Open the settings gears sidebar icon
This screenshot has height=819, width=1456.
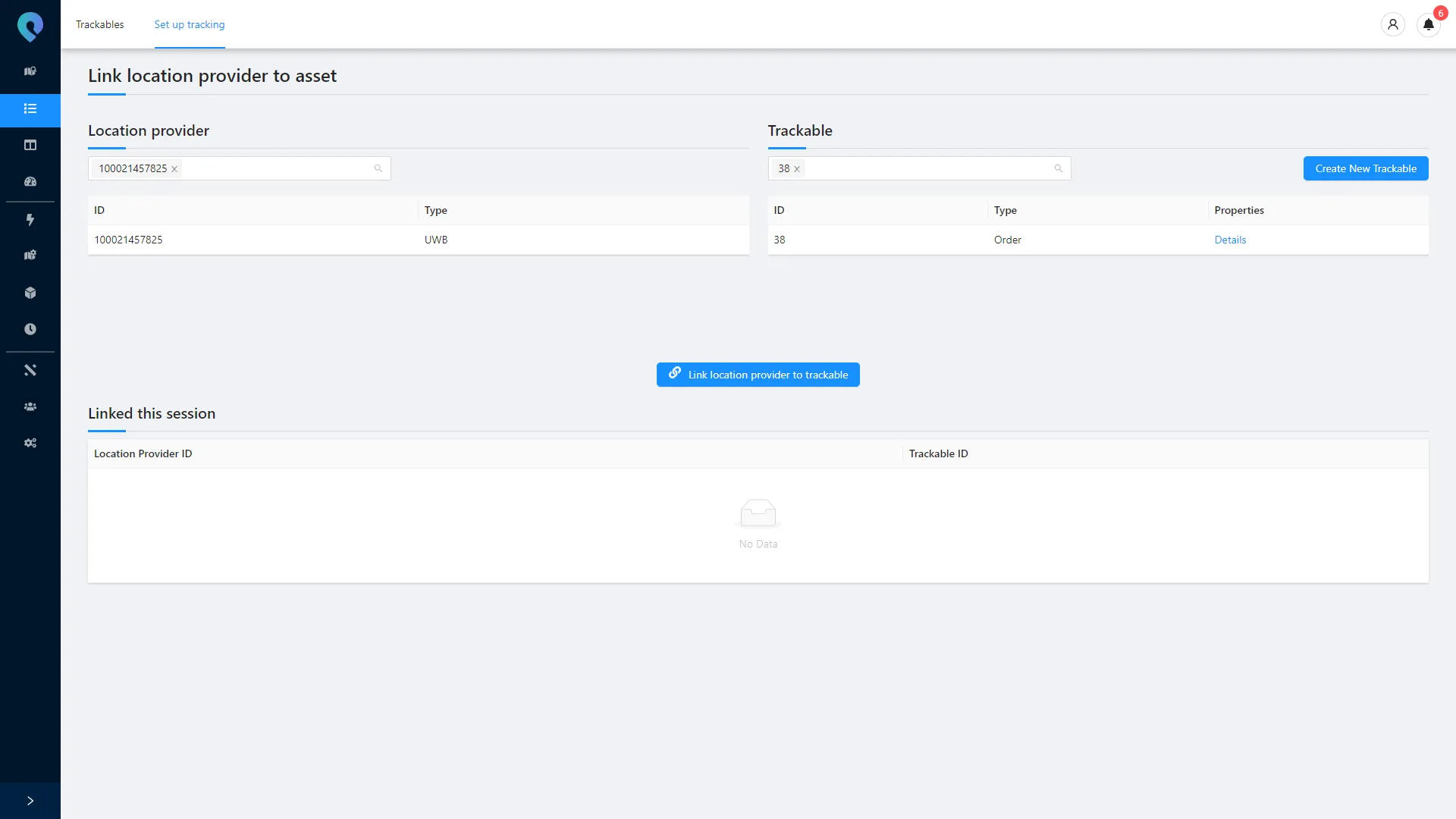(30, 443)
